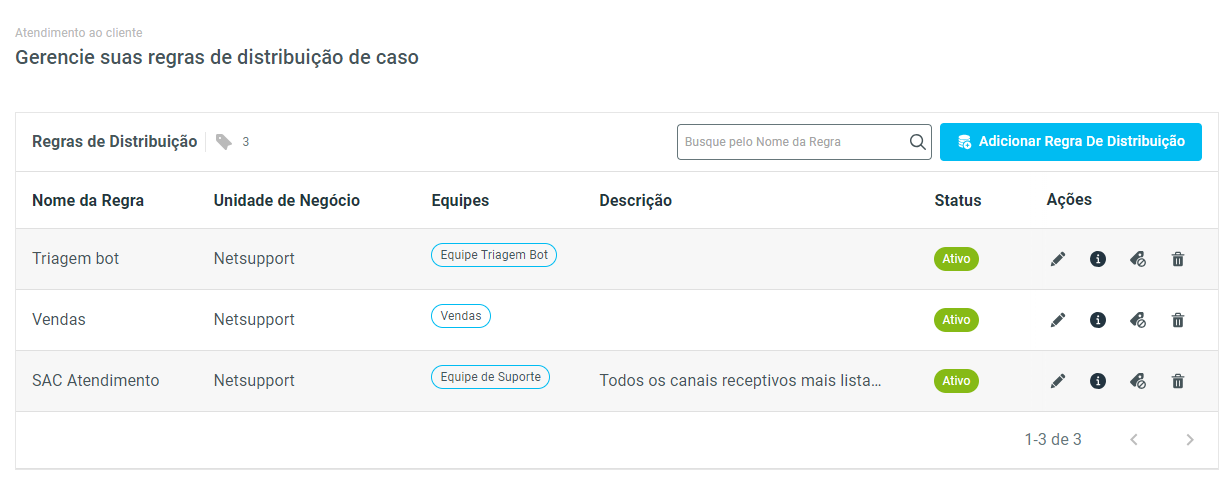View info for SAC Atendimento rule

(1098, 381)
